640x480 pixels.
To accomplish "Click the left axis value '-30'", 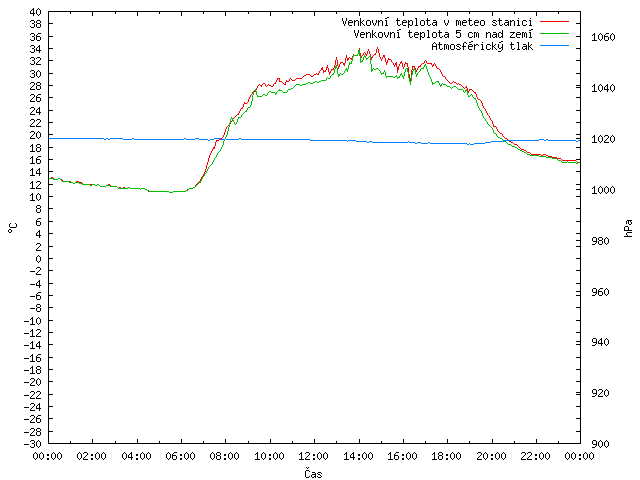I will 33,444.
